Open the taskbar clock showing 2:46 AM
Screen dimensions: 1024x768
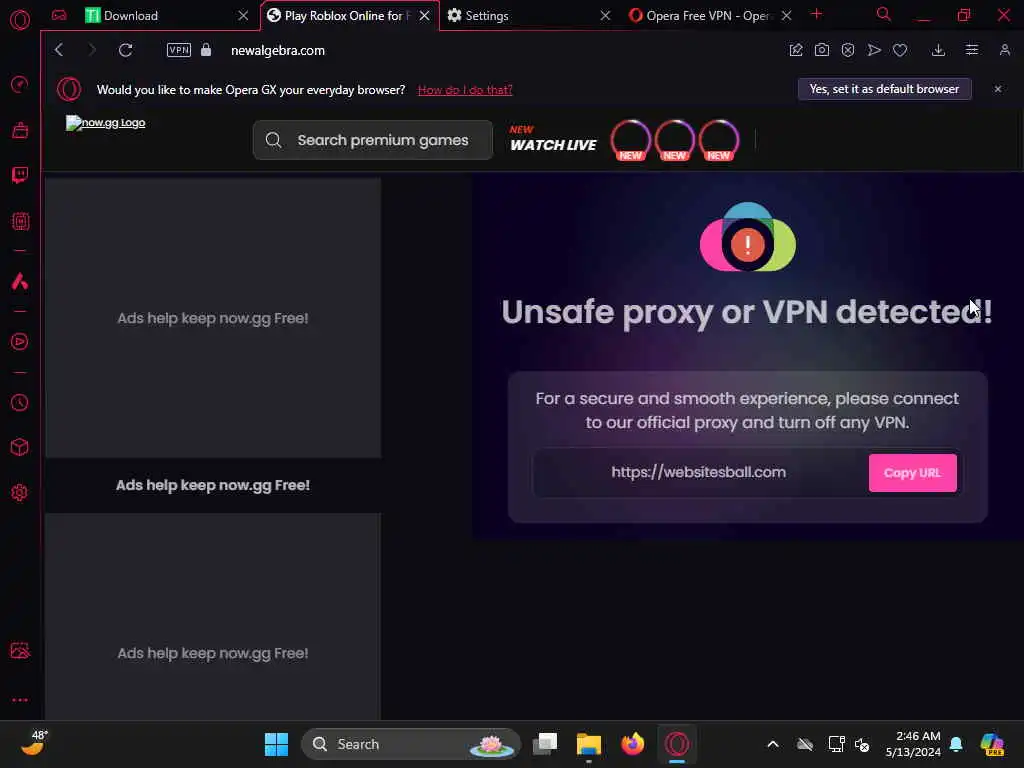pyautogui.click(x=913, y=744)
